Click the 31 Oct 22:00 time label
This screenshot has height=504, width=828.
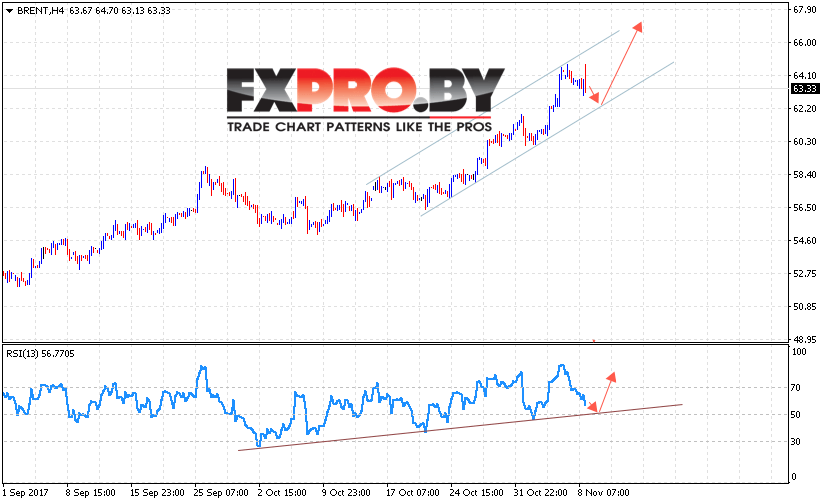(540, 493)
